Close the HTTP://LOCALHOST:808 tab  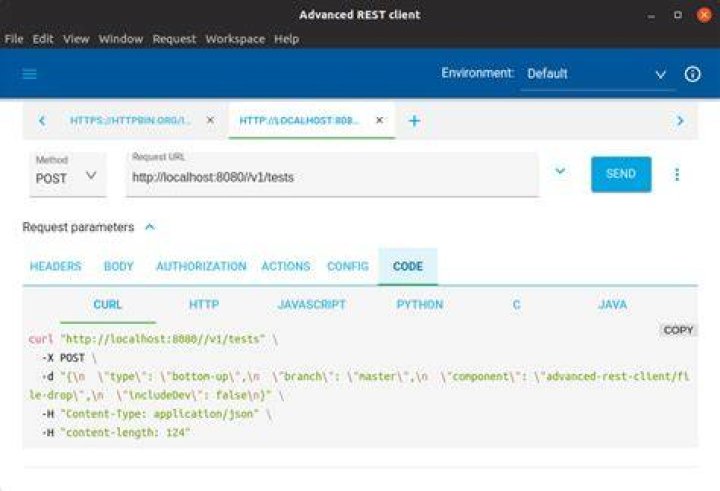click(x=379, y=120)
